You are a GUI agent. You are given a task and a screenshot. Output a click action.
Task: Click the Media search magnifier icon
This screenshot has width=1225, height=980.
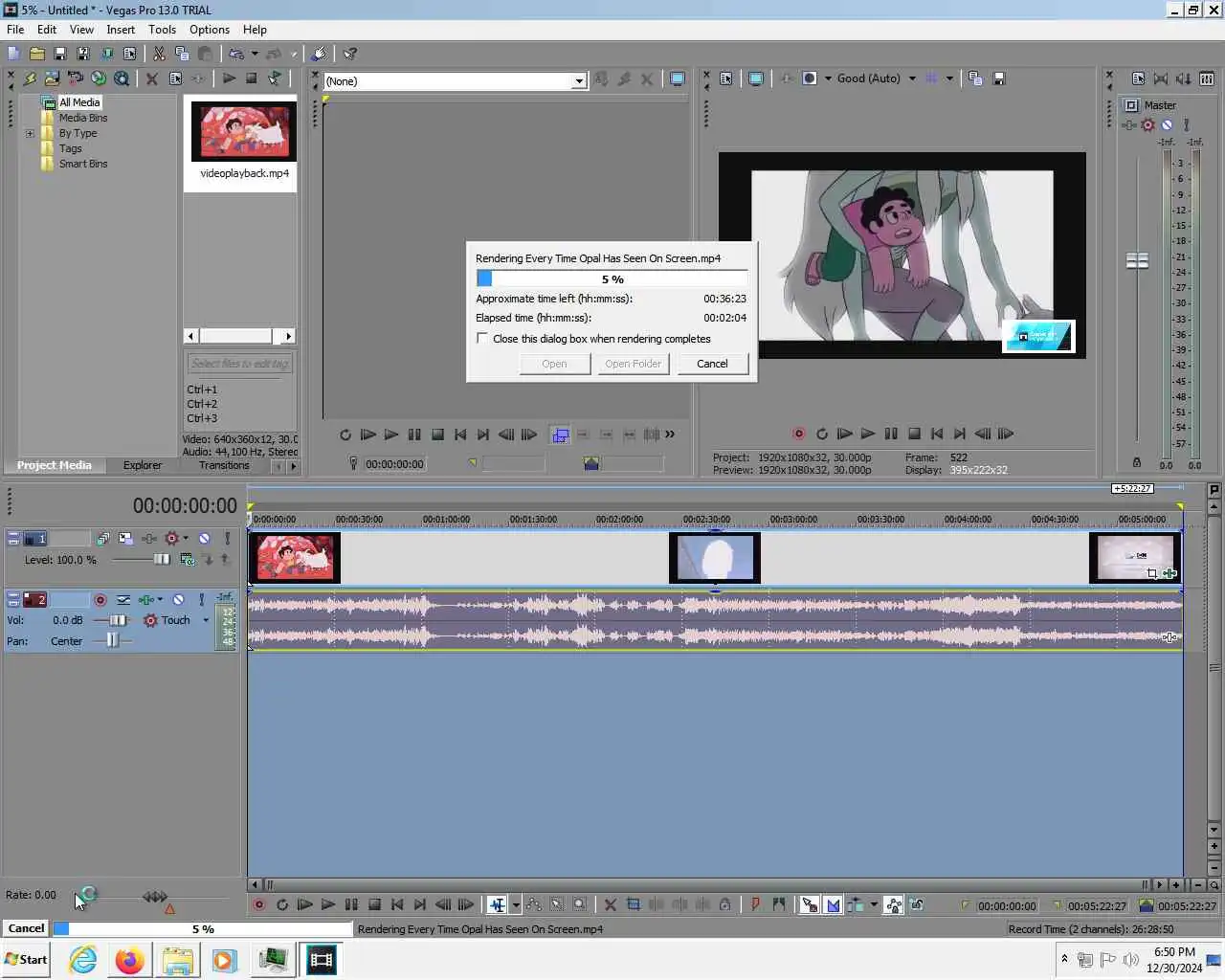(x=122, y=78)
